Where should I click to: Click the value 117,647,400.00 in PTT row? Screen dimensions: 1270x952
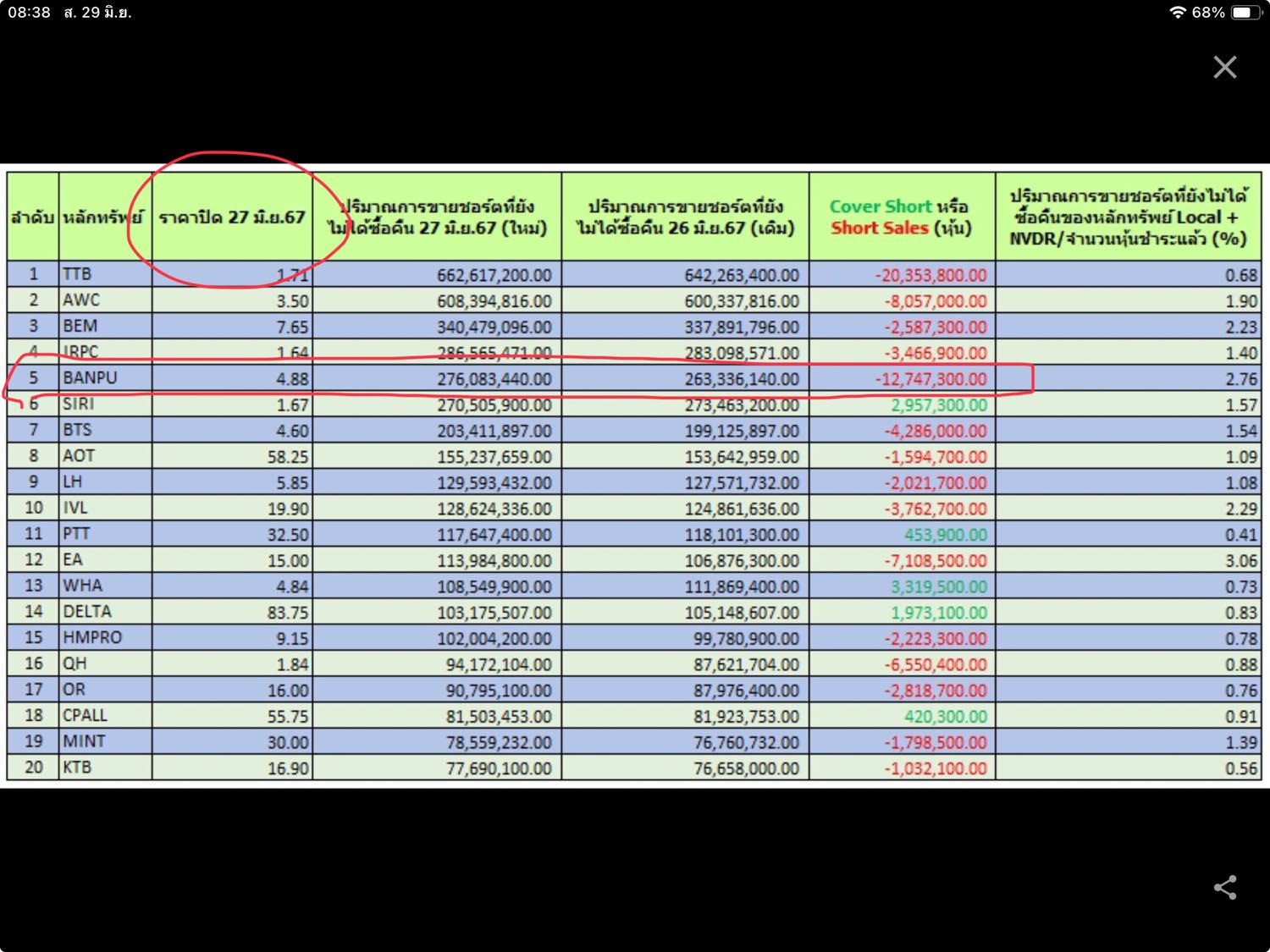494,535
